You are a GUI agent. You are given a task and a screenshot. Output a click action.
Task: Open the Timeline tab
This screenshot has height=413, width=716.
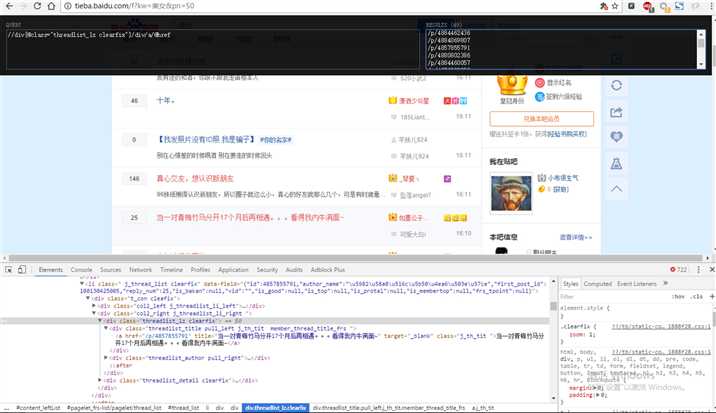(x=171, y=270)
